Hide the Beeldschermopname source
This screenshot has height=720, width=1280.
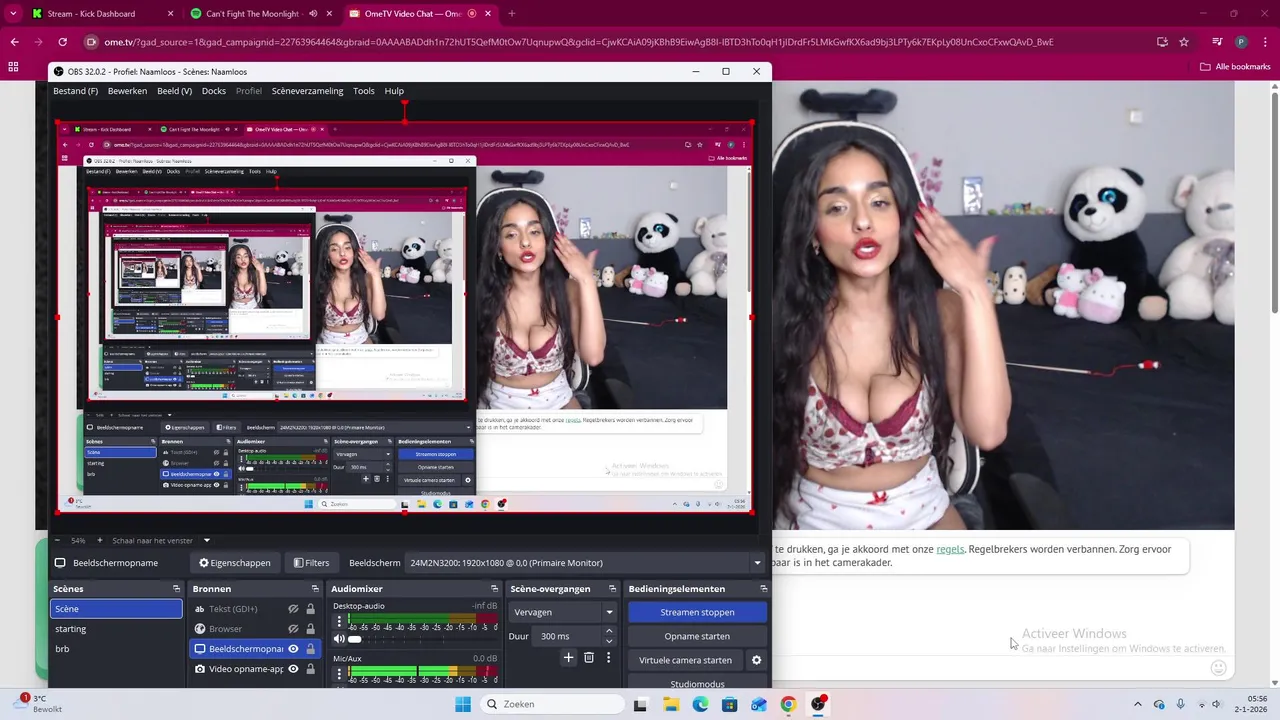coord(293,649)
